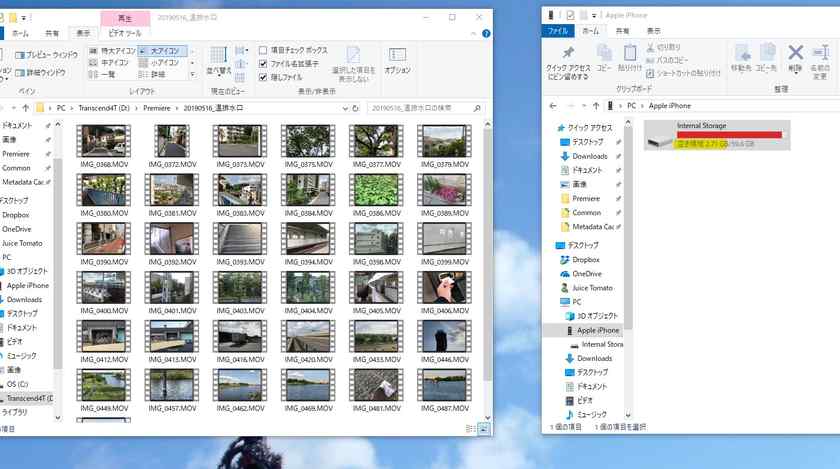This screenshot has width=840, height=469.
Task: Select the extra large icons layout option
Action: pyautogui.click(x=112, y=51)
